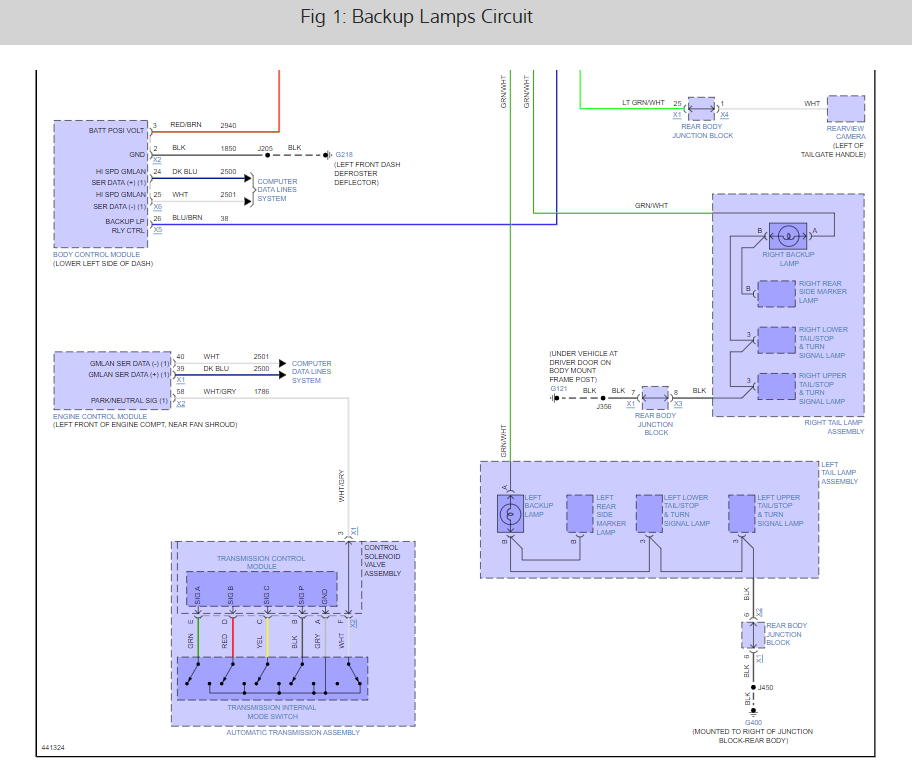Click the left upper tail/stop lamp box
This screenshot has height=784, width=912.
[x=742, y=514]
